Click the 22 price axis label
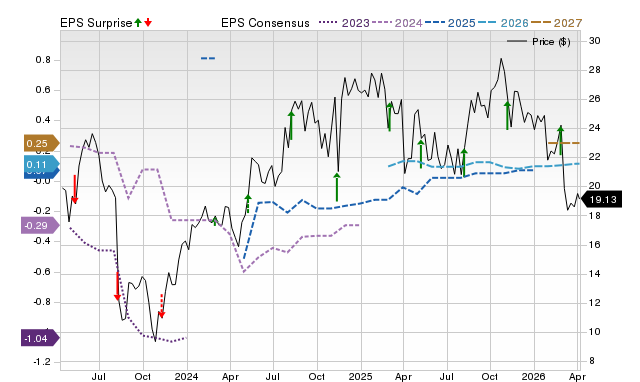640x382 pixels. pos(595,157)
